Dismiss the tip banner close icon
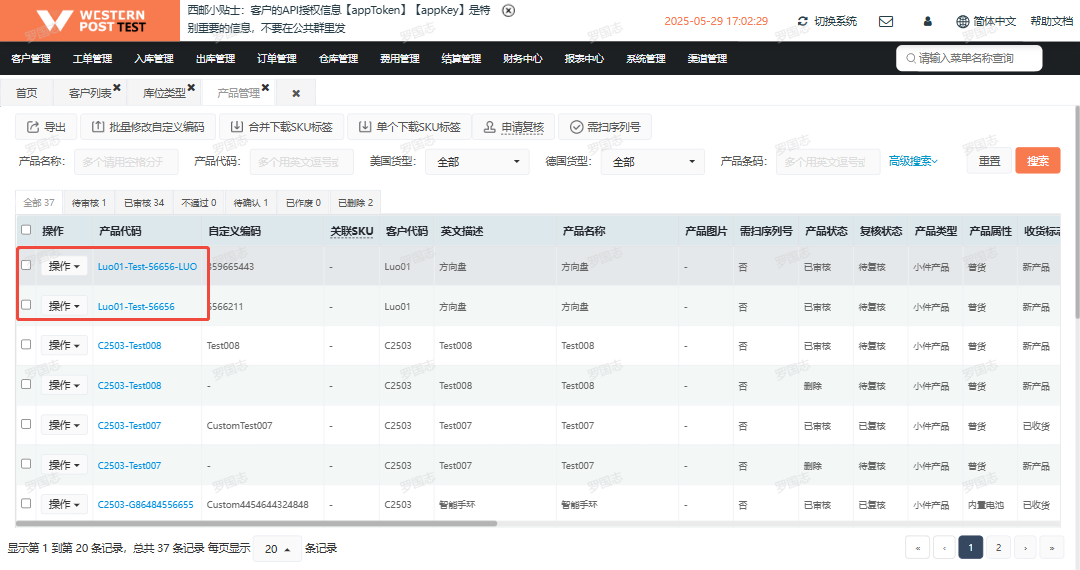The image size is (1080, 570). (508, 11)
